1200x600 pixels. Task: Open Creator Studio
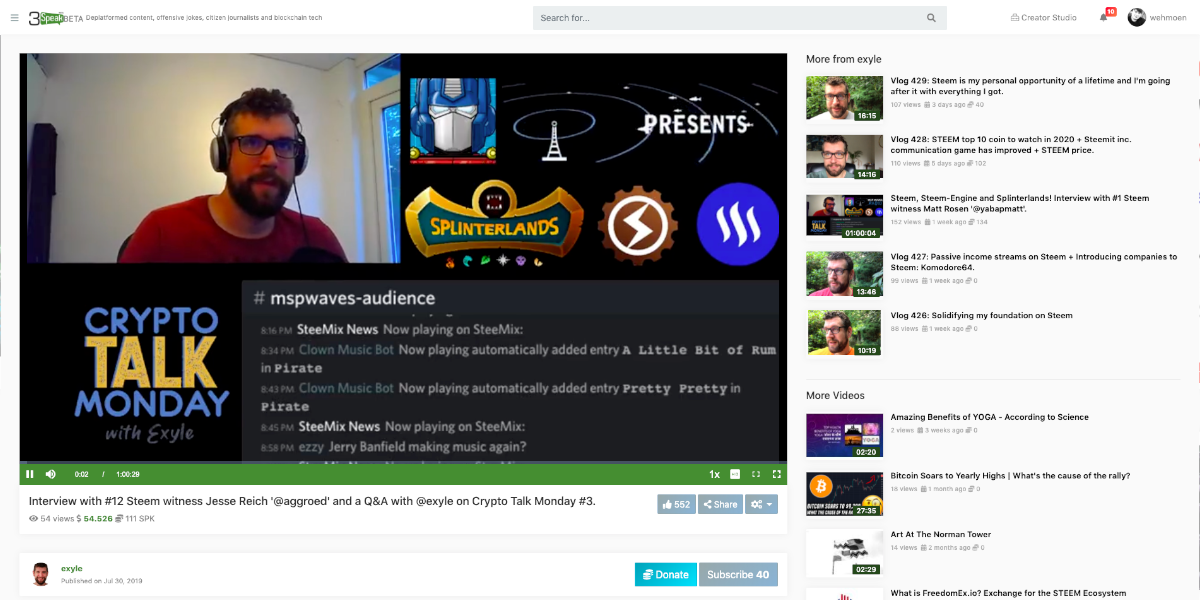(x=1043, y=18)
